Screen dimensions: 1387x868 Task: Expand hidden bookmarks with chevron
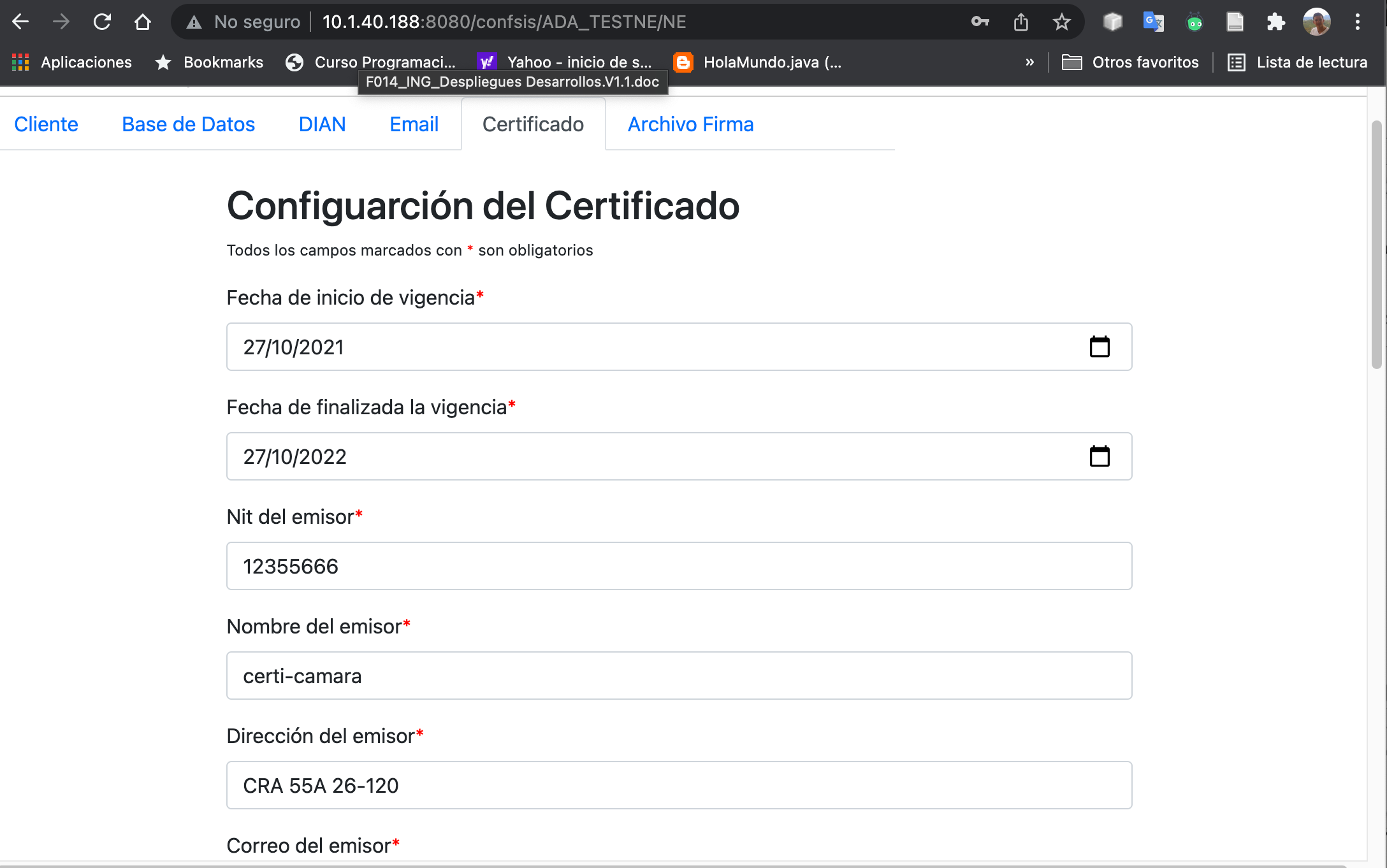coord(1029,62)
